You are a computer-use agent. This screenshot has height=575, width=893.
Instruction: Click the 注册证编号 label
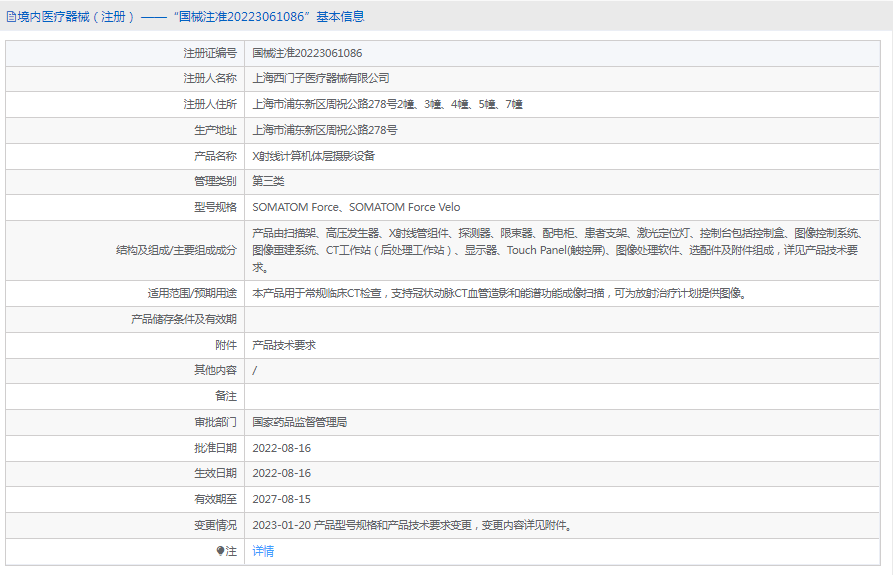click(x=210, y=53)
